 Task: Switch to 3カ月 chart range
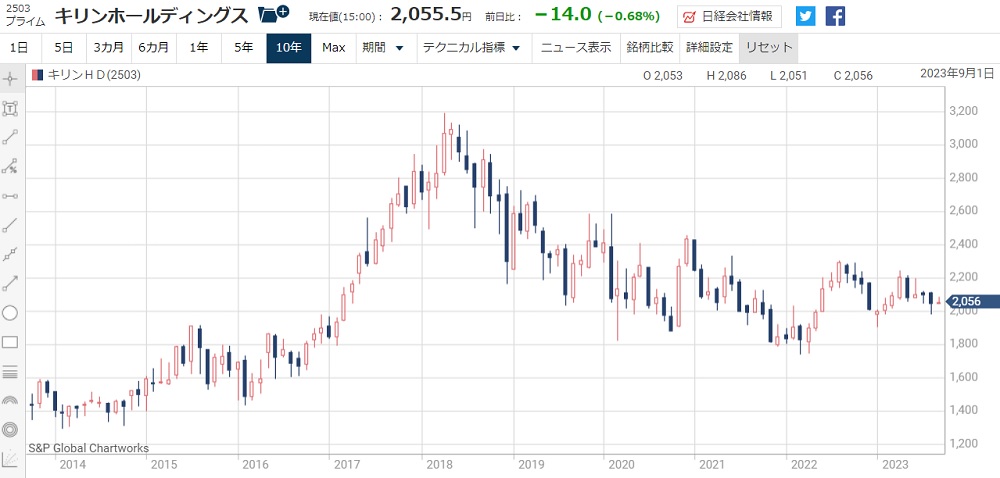point(108,48)
